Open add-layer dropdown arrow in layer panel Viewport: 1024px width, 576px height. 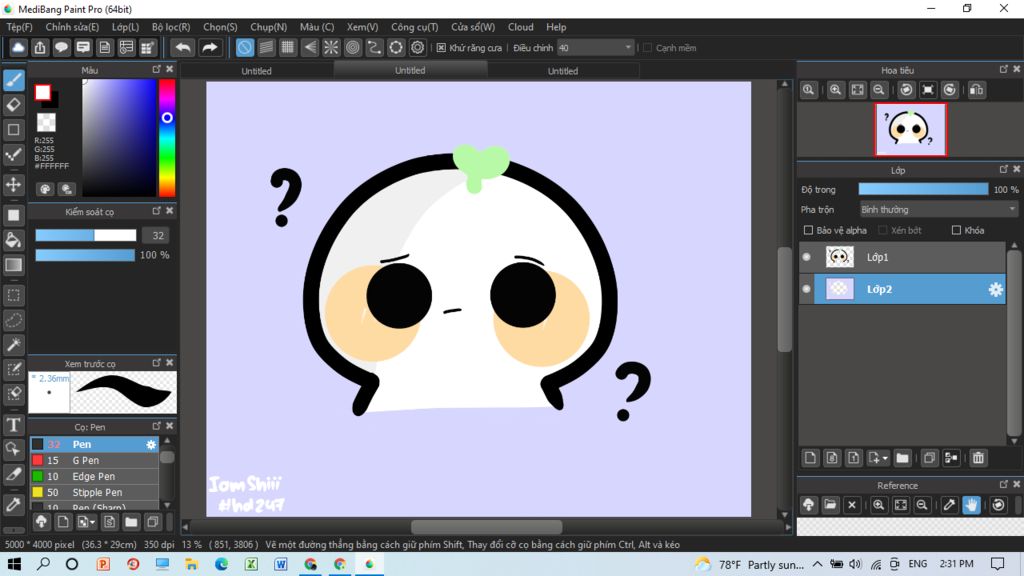[x=885, y=458]
